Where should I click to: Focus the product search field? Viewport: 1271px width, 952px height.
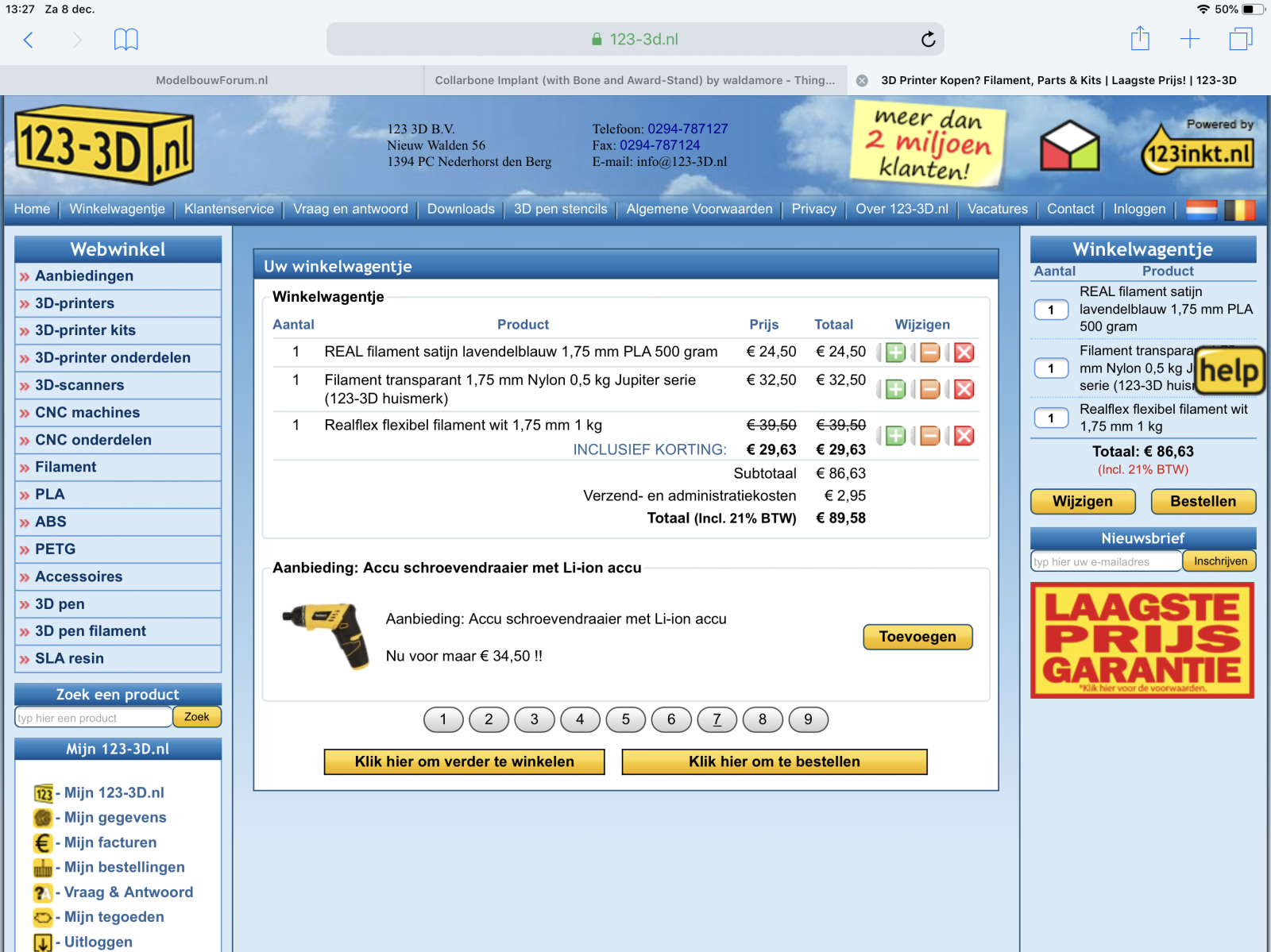(x=94, y=718)
